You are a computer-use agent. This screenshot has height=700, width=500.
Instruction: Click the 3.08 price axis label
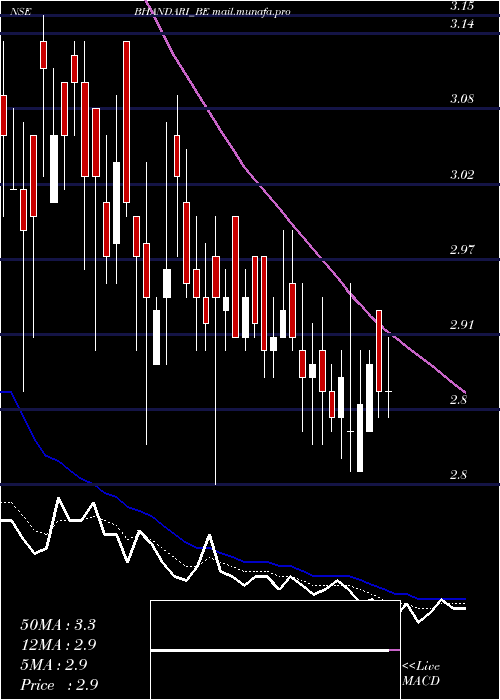(x=462, y=99)
